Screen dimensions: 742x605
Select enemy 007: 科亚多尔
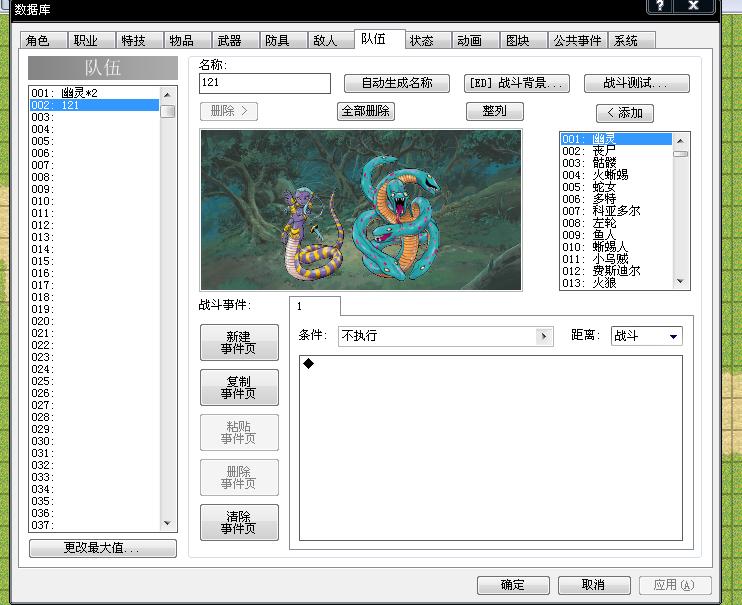pyautogui.click(x=616, y=211)
